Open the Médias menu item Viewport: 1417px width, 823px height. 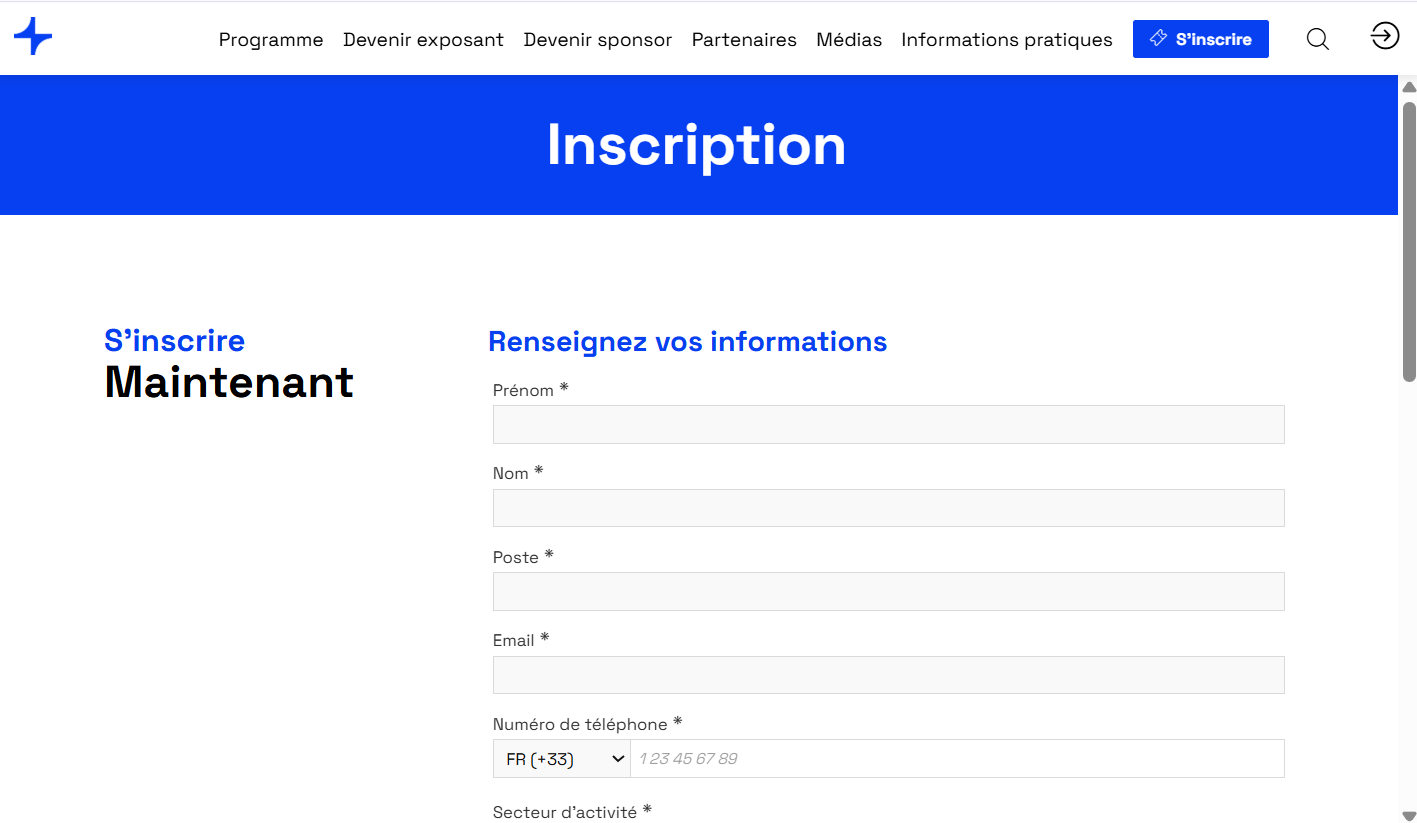point(849,40)
